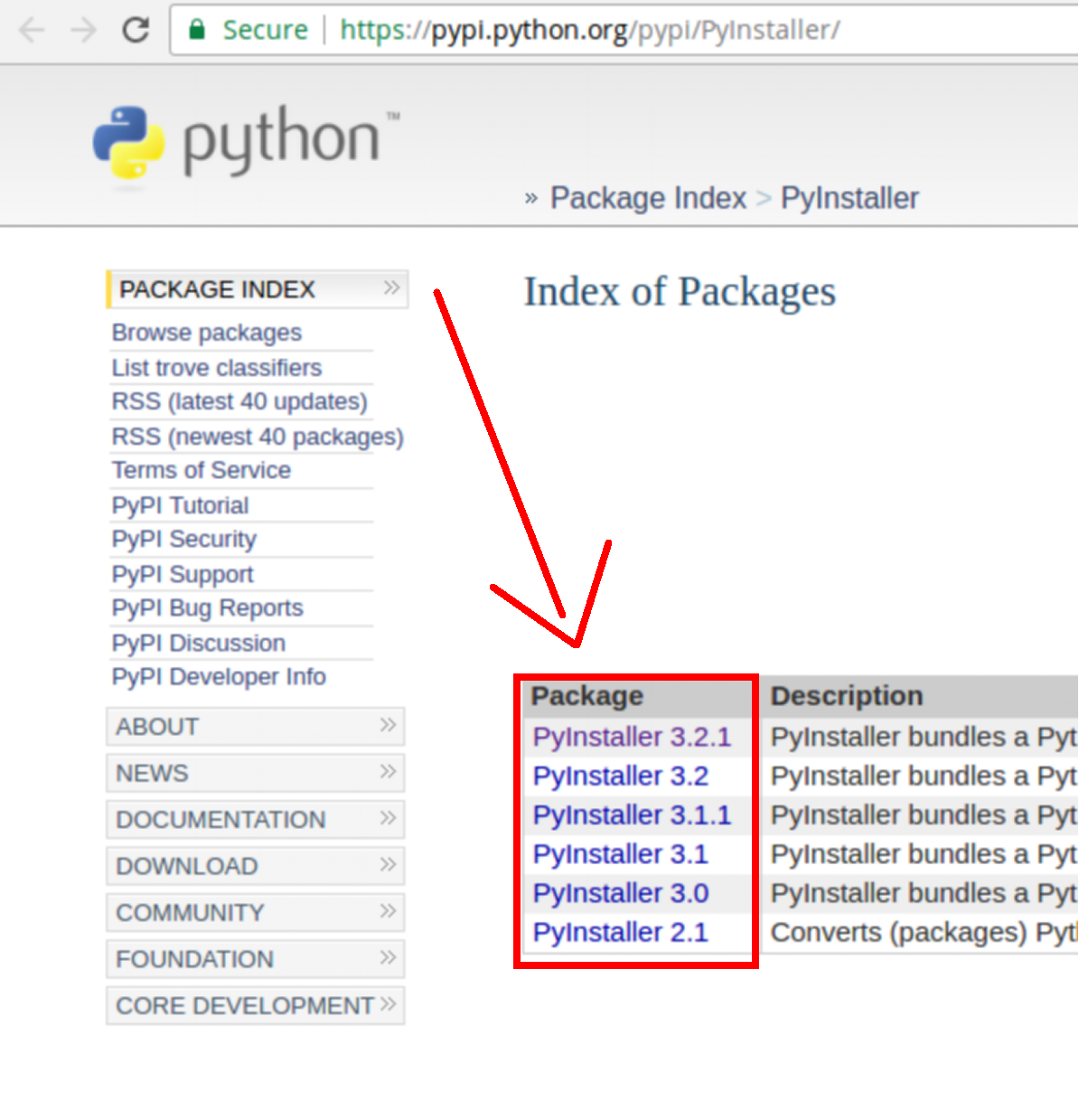Expand the DOCUMENTATION menu section

388,818
